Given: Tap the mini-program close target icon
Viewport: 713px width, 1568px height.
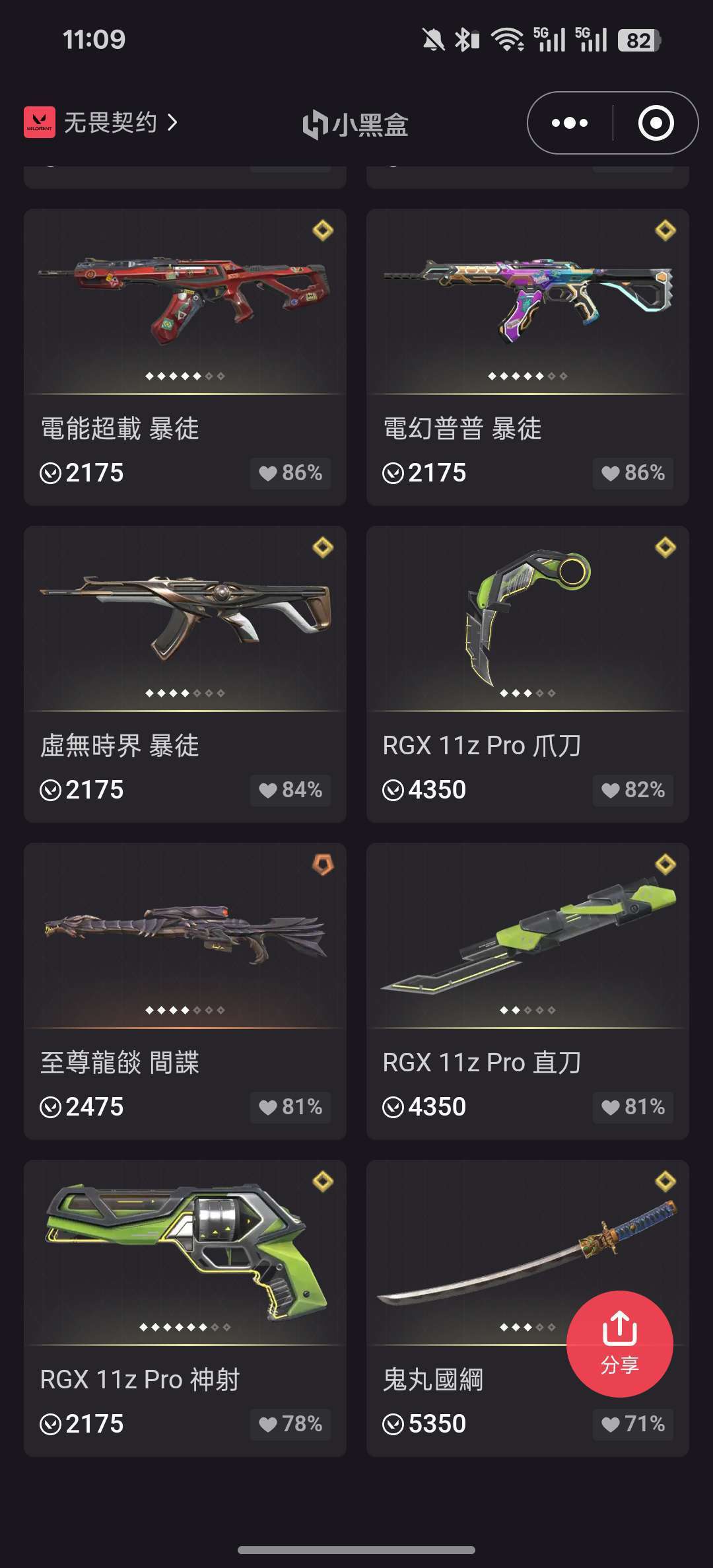Looking at the screenshot, I should tap(656, 123).
